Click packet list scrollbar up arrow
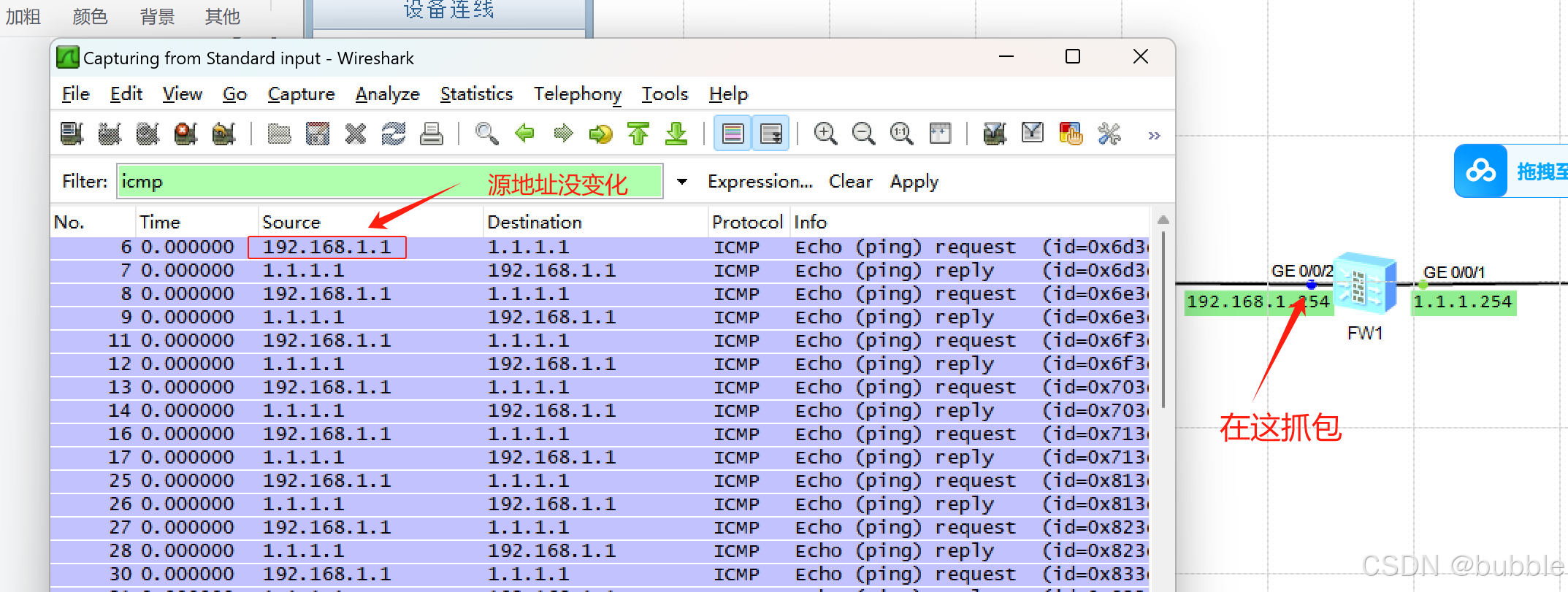Viewport: 1568px width, 592px height. tap(1163, 220)
